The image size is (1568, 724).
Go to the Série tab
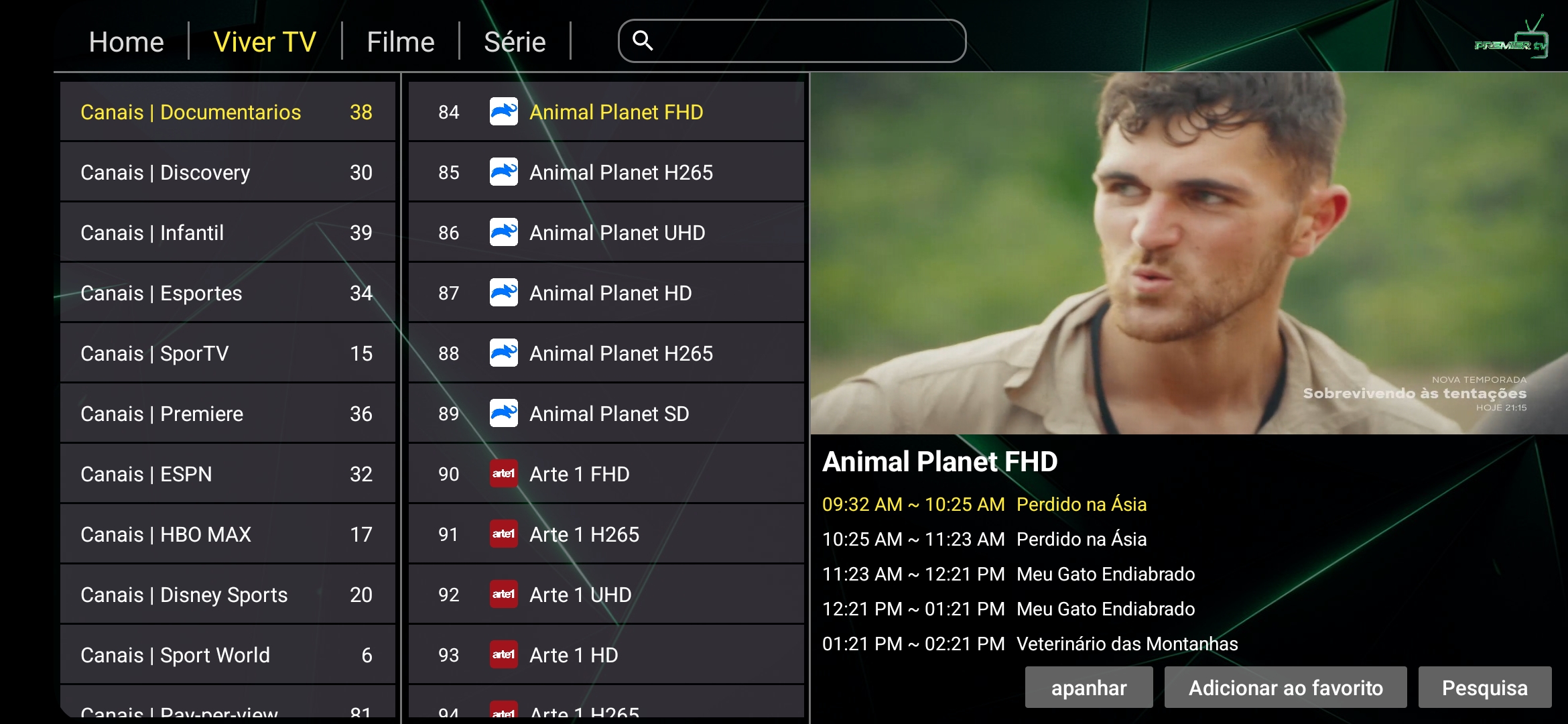point(515,42)
